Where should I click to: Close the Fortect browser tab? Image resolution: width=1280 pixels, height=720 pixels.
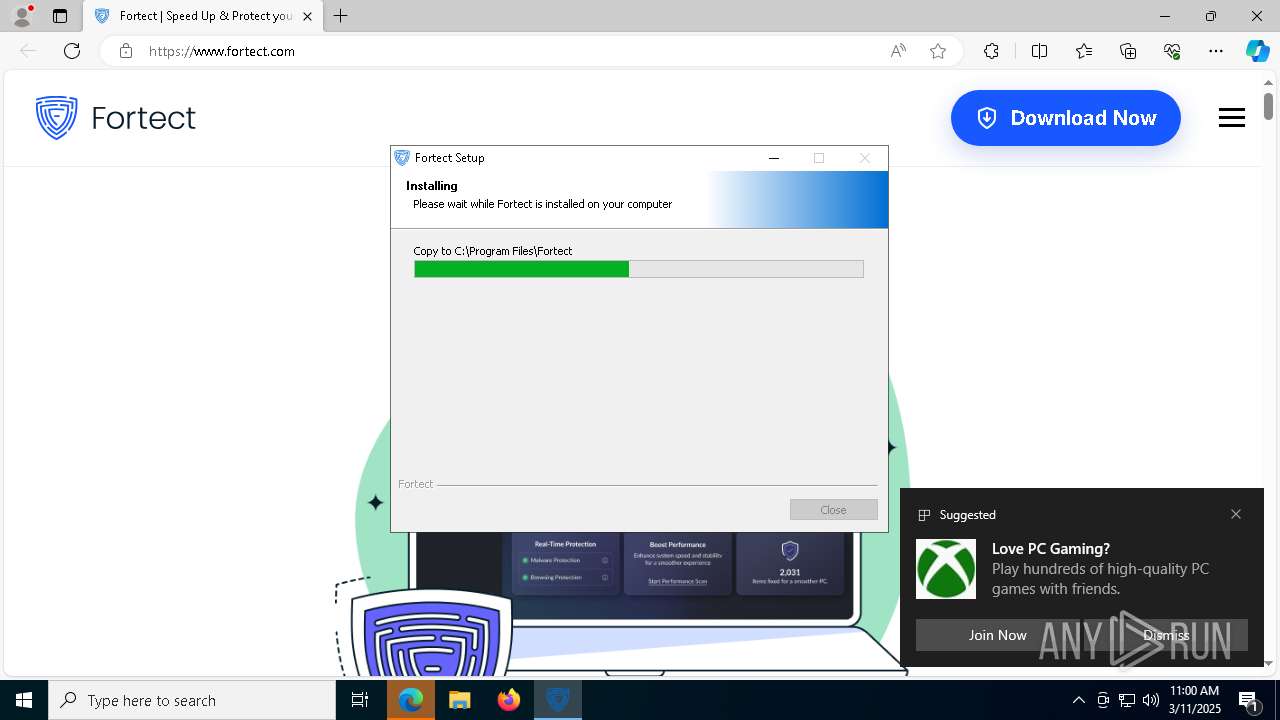pyautogui.click(x=308, y=16)
